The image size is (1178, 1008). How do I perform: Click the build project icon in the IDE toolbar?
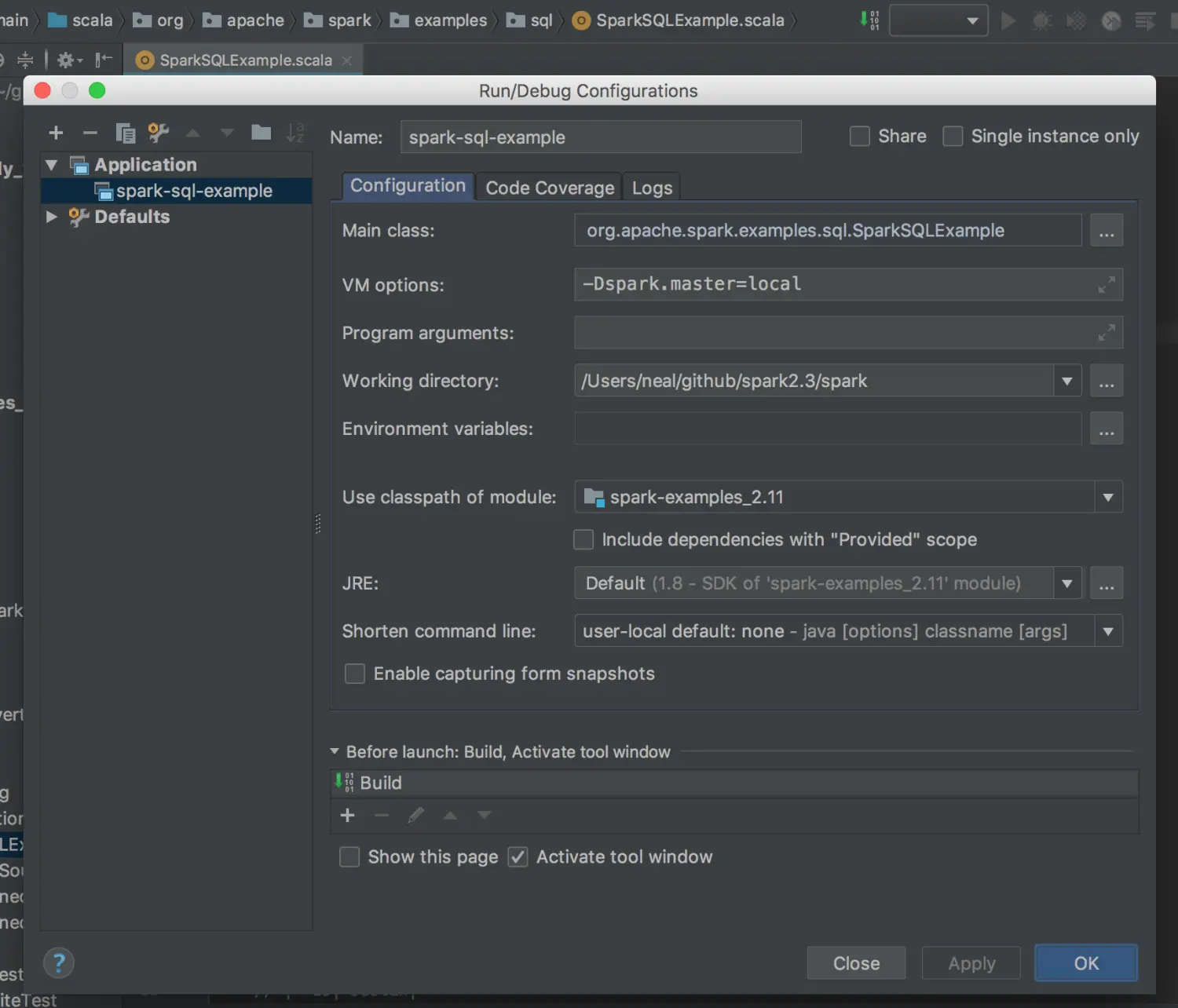pos(869,20)
